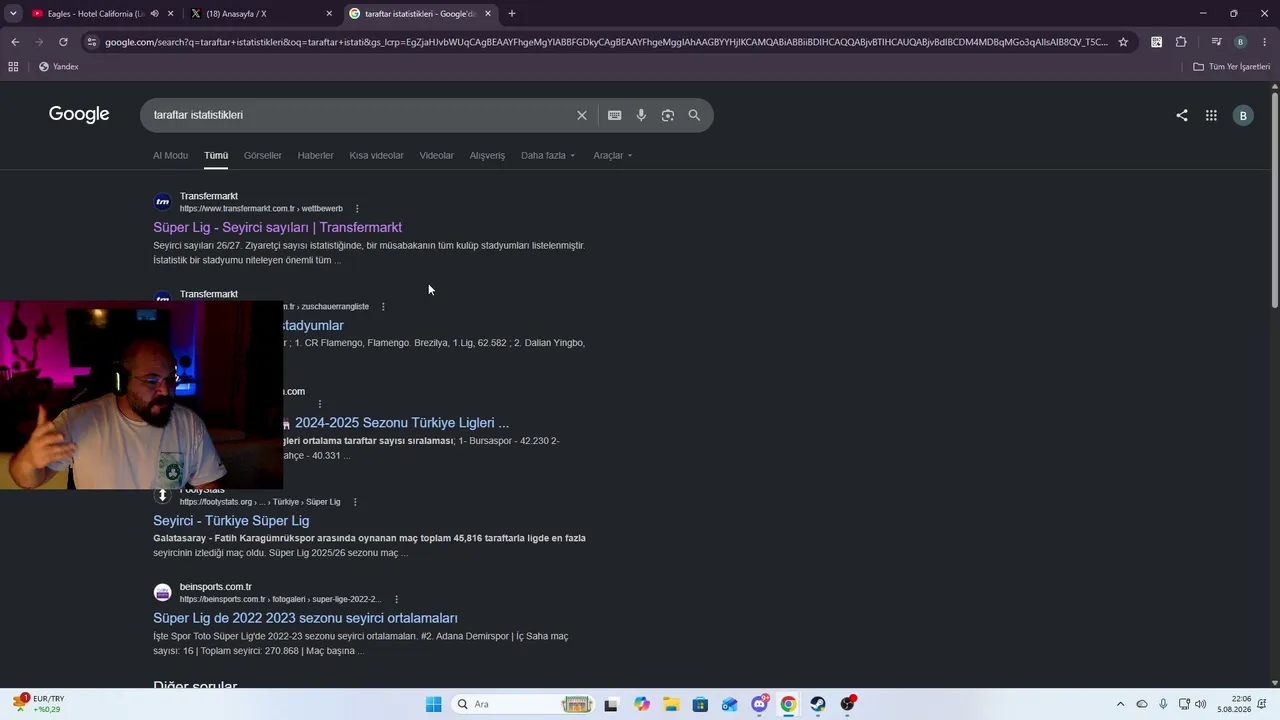
Task: Open the apps grid in bookmarks bar
Action: (13, 67)
